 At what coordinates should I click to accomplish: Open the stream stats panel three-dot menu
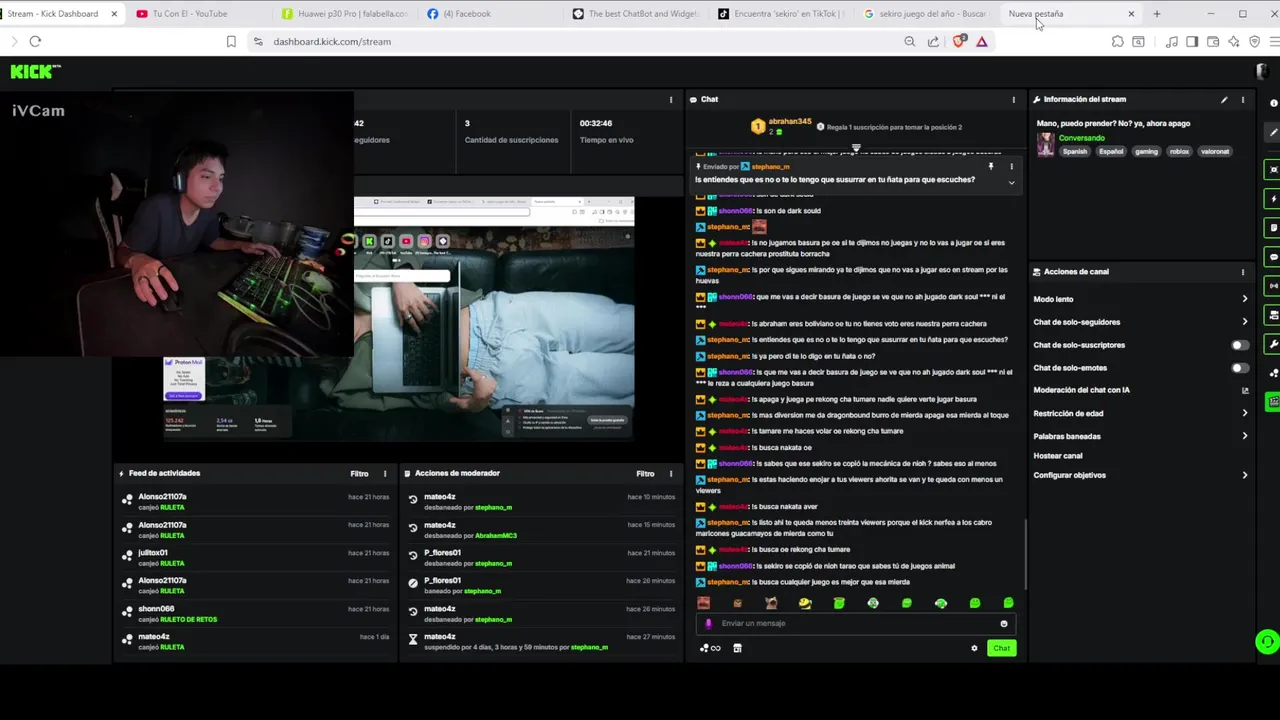point(671,99)
